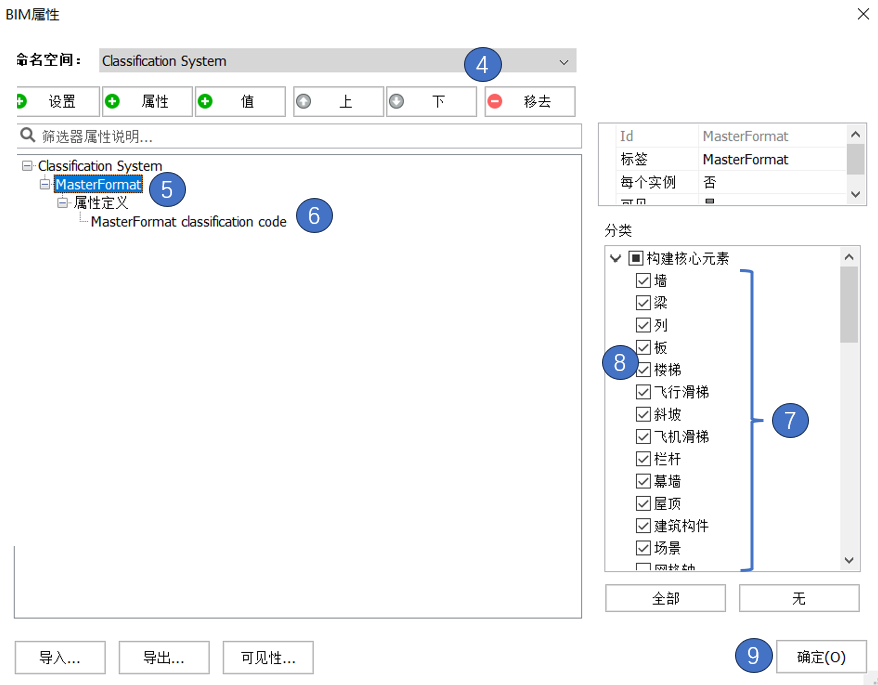878x685 pixels.
Task: Select the Classification System root item
Action: (x=100, y=166)
